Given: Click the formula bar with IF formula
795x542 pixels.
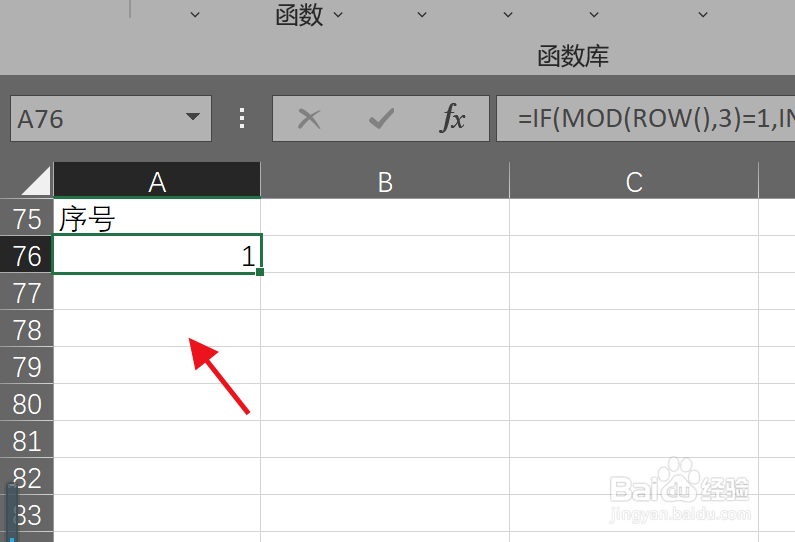Looking at the screenshot, I should (645, 119).
